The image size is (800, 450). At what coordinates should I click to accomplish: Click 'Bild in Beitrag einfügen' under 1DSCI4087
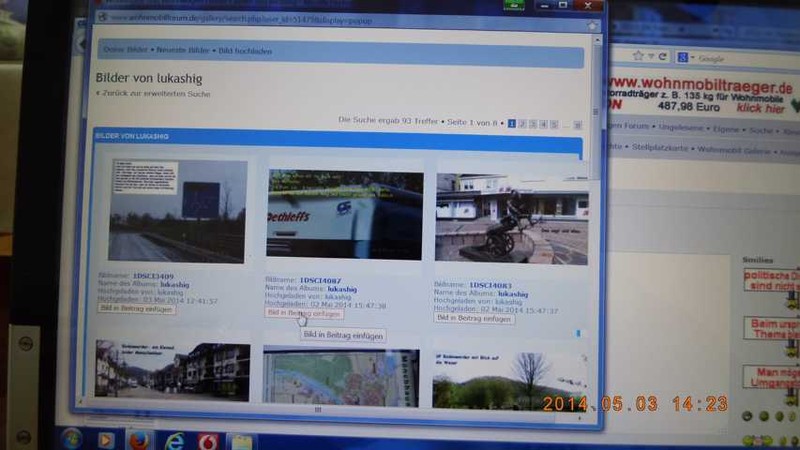click(303, 313)
